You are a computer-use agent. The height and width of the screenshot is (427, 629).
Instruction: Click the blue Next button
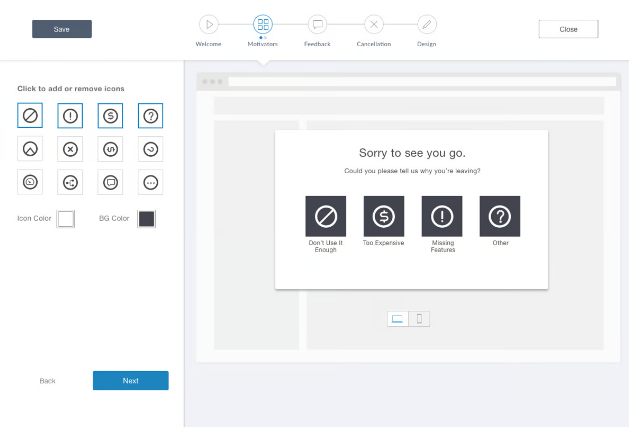pos(131,380)
